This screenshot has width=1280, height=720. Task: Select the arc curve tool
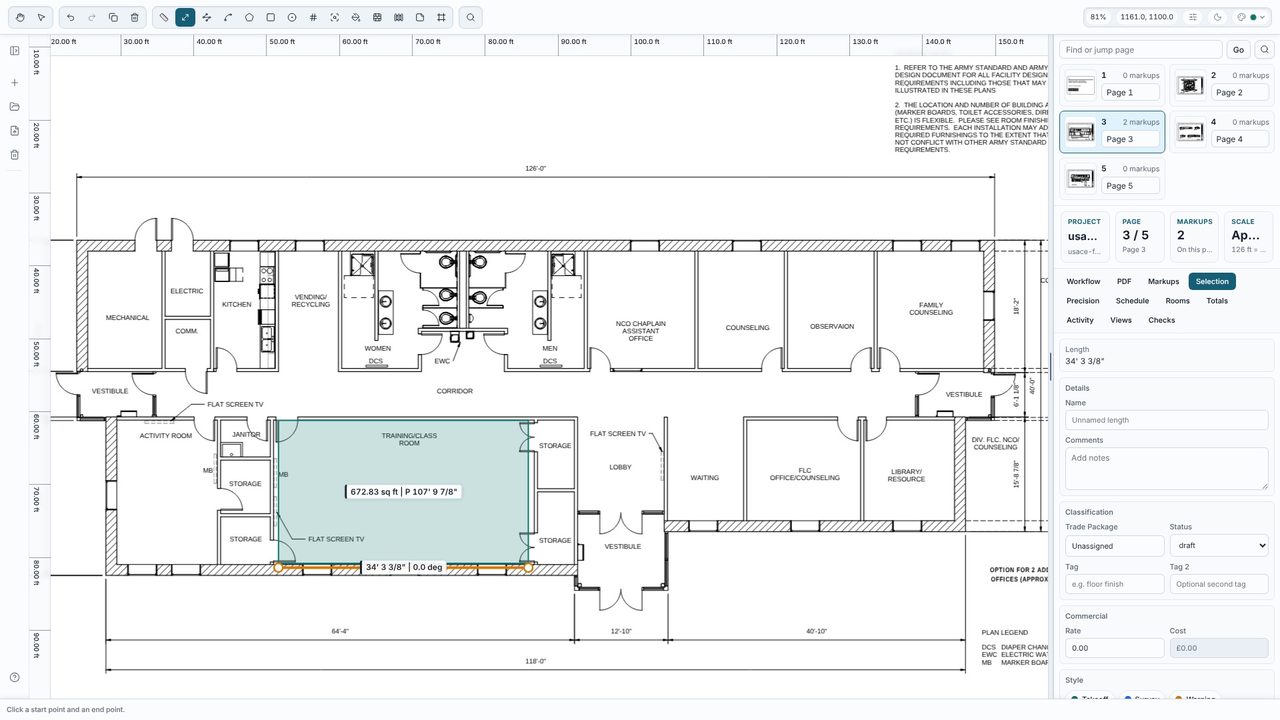(228, 17)
